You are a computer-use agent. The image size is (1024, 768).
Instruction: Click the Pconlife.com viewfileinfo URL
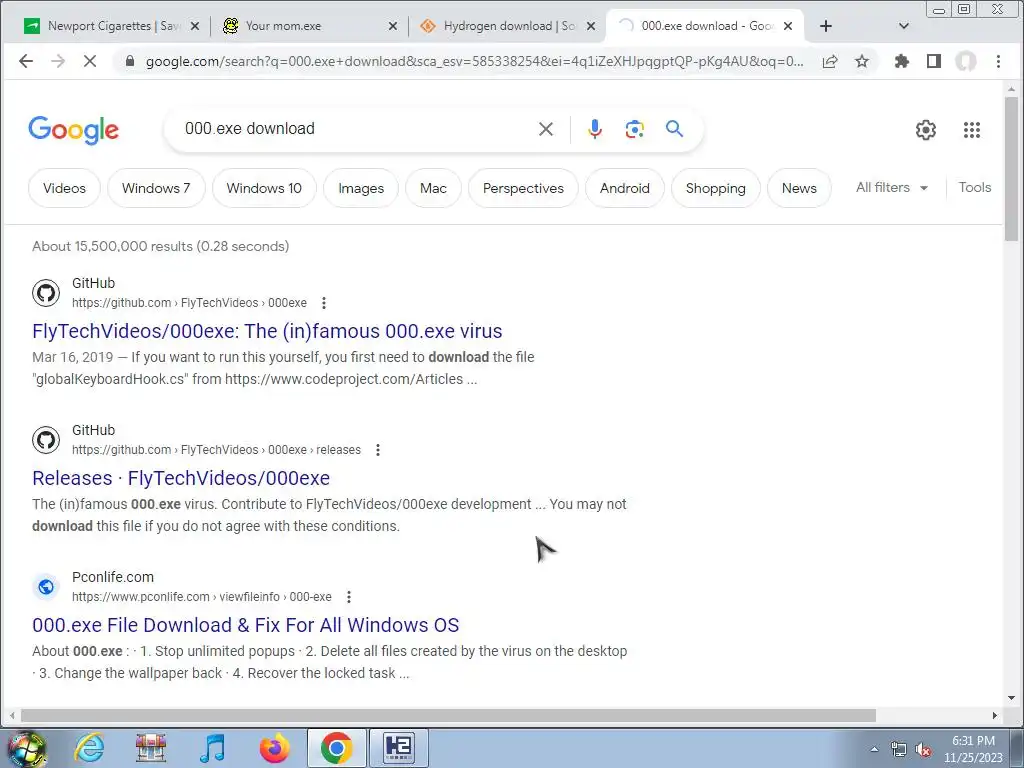[x=202, y=597]
